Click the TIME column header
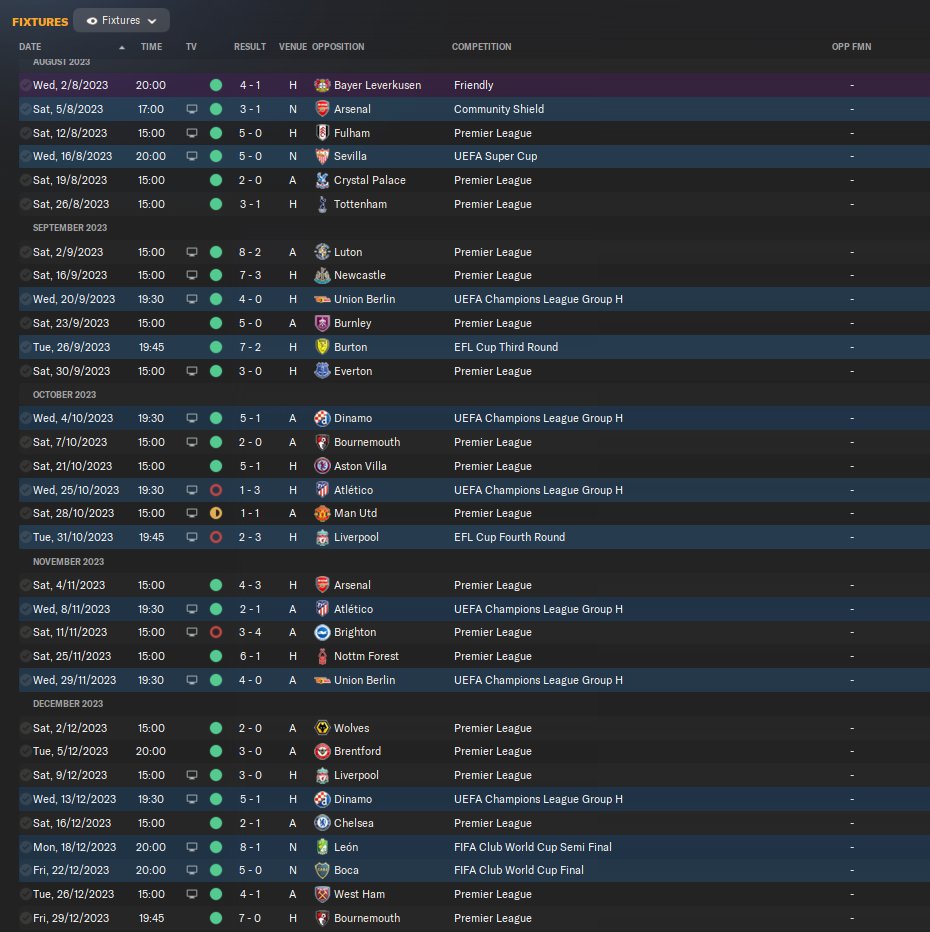This screenshot has width=930, height=932. pos(152,46)
